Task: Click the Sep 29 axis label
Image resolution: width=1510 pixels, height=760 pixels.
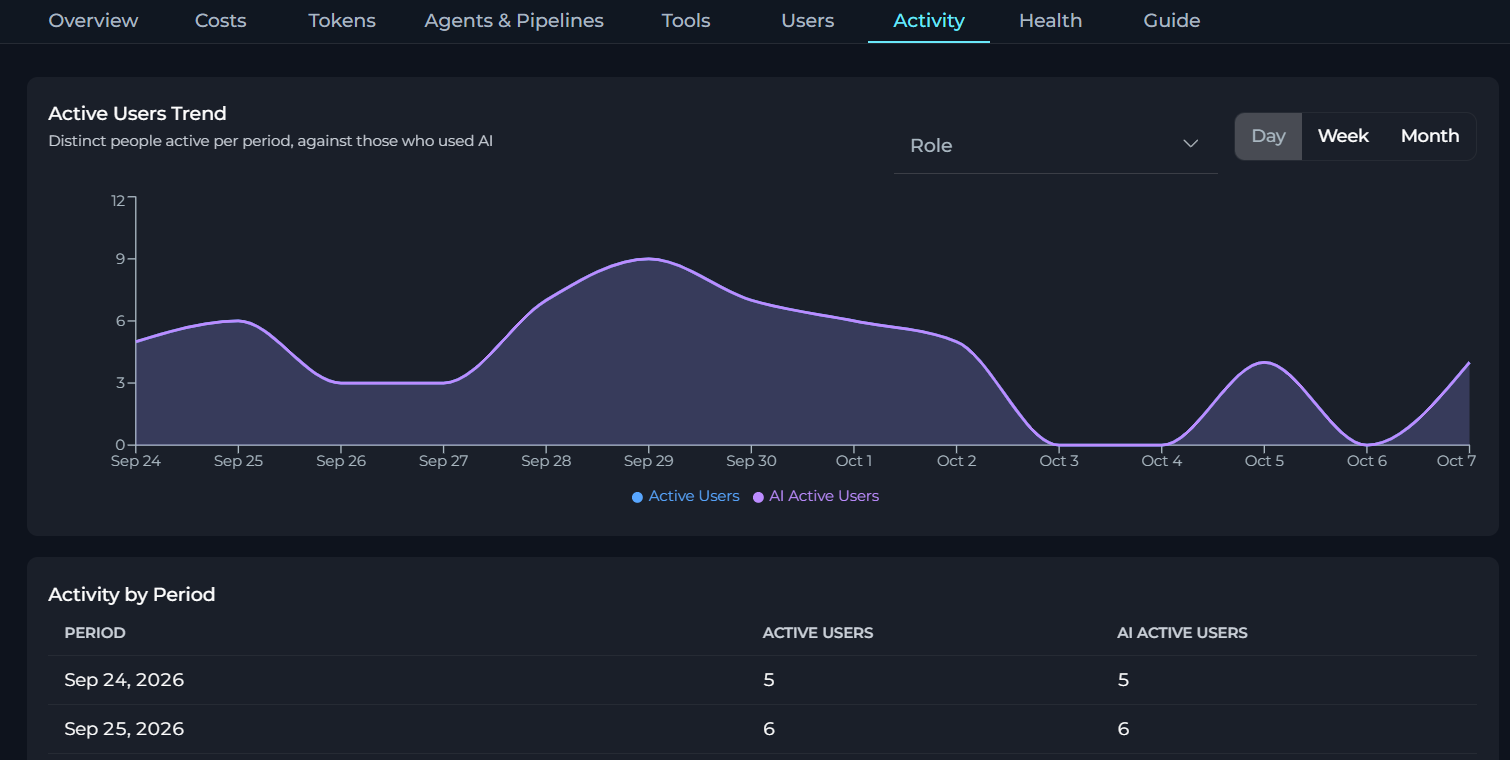Action: 648,461
